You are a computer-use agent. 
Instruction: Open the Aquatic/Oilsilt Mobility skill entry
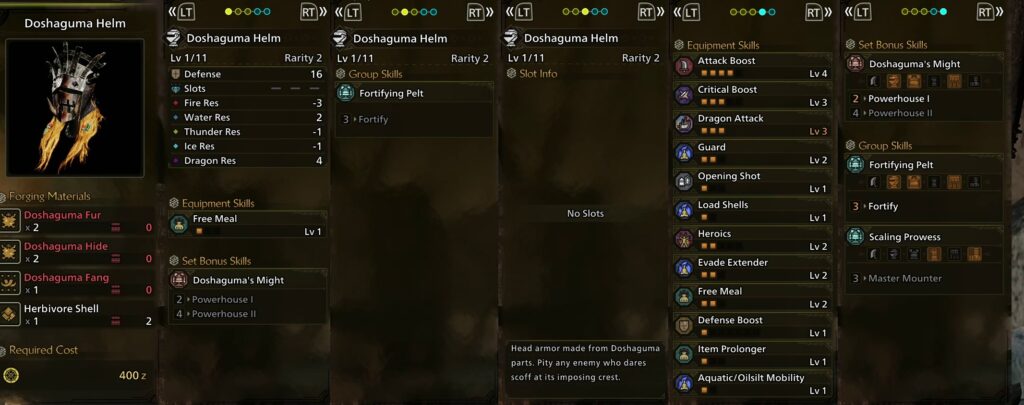point(752,383)
